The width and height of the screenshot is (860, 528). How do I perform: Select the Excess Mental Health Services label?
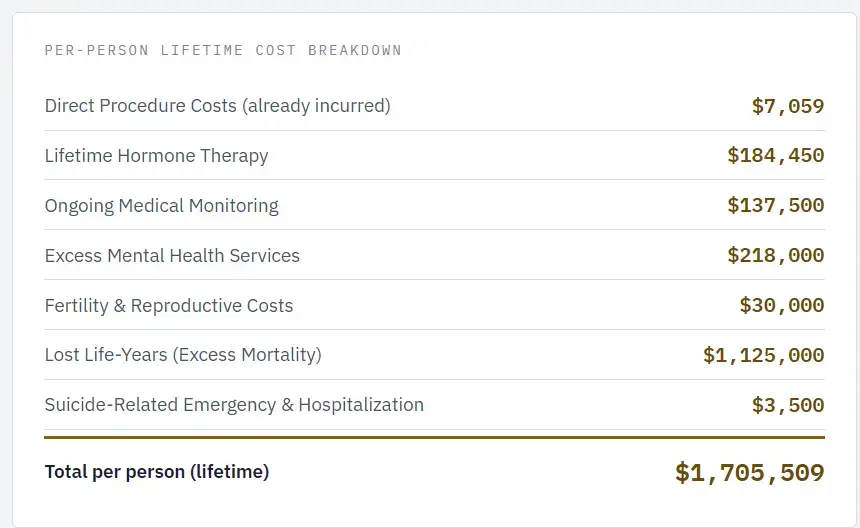[172, 256]
